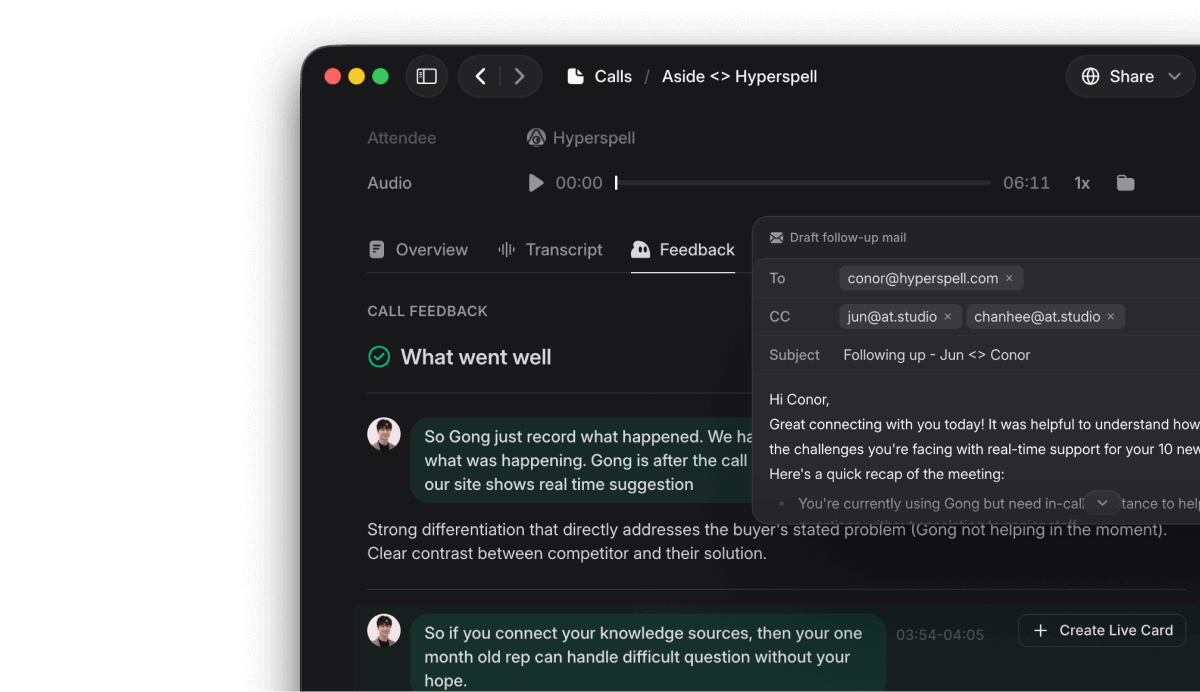The height and width of the screenshot is (692, 1200).
Task: Click the Overview document icon
Action: tap(378, 249)
